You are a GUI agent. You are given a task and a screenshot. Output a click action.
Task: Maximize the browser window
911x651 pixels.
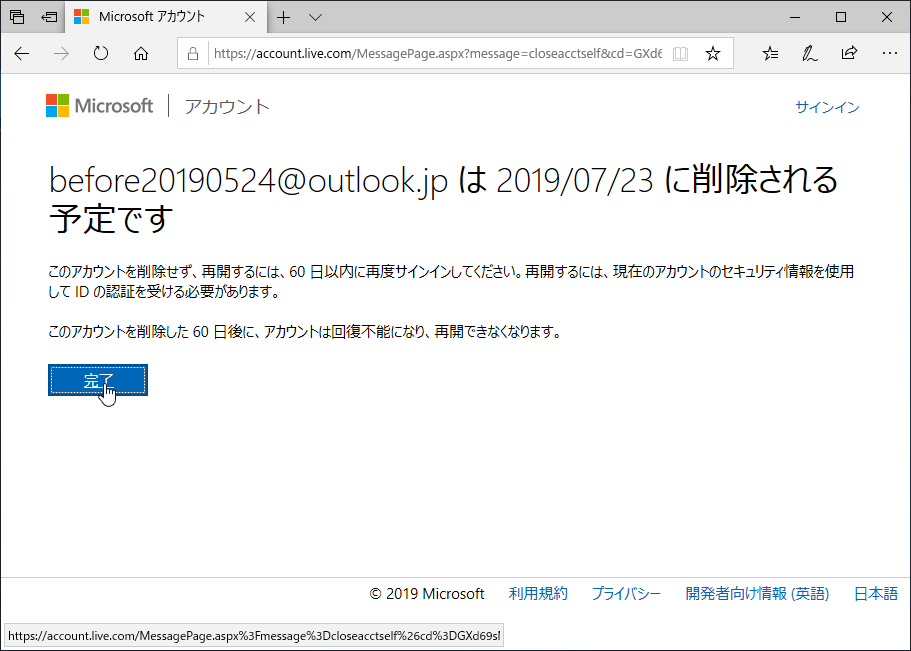tap(841, 17)
